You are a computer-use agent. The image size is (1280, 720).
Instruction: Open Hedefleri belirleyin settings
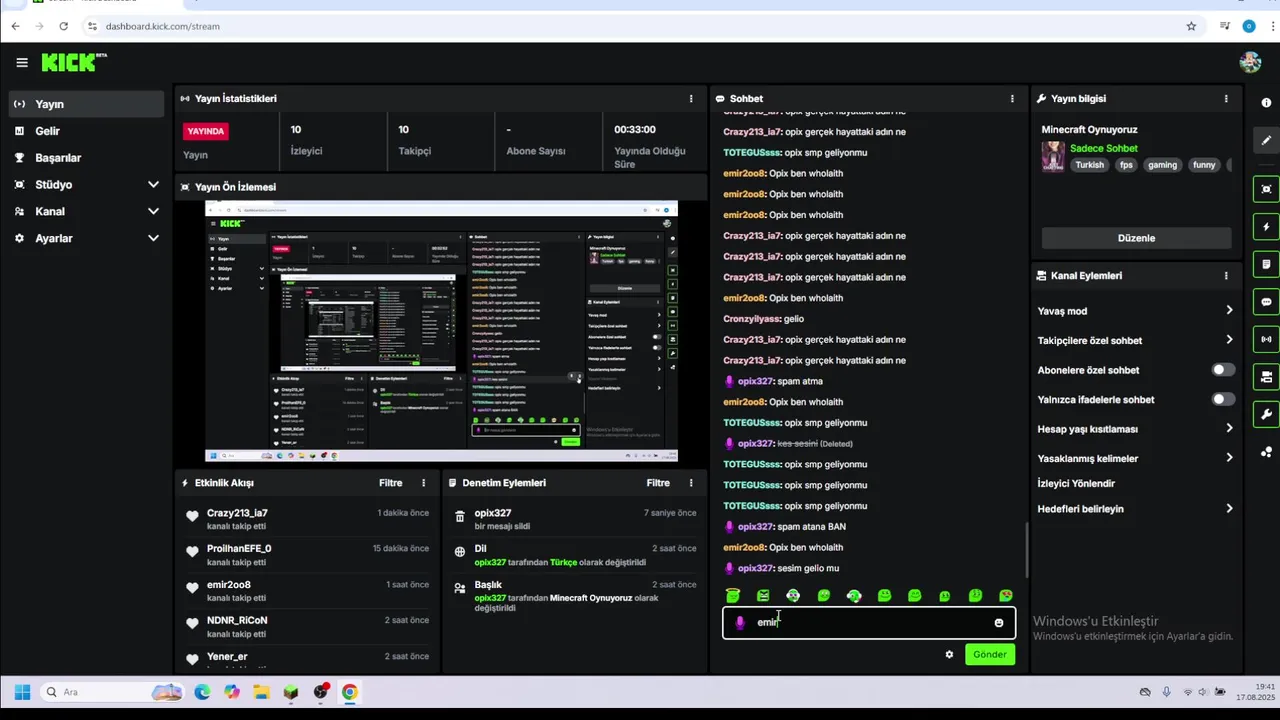click(x=1135, y=509)
